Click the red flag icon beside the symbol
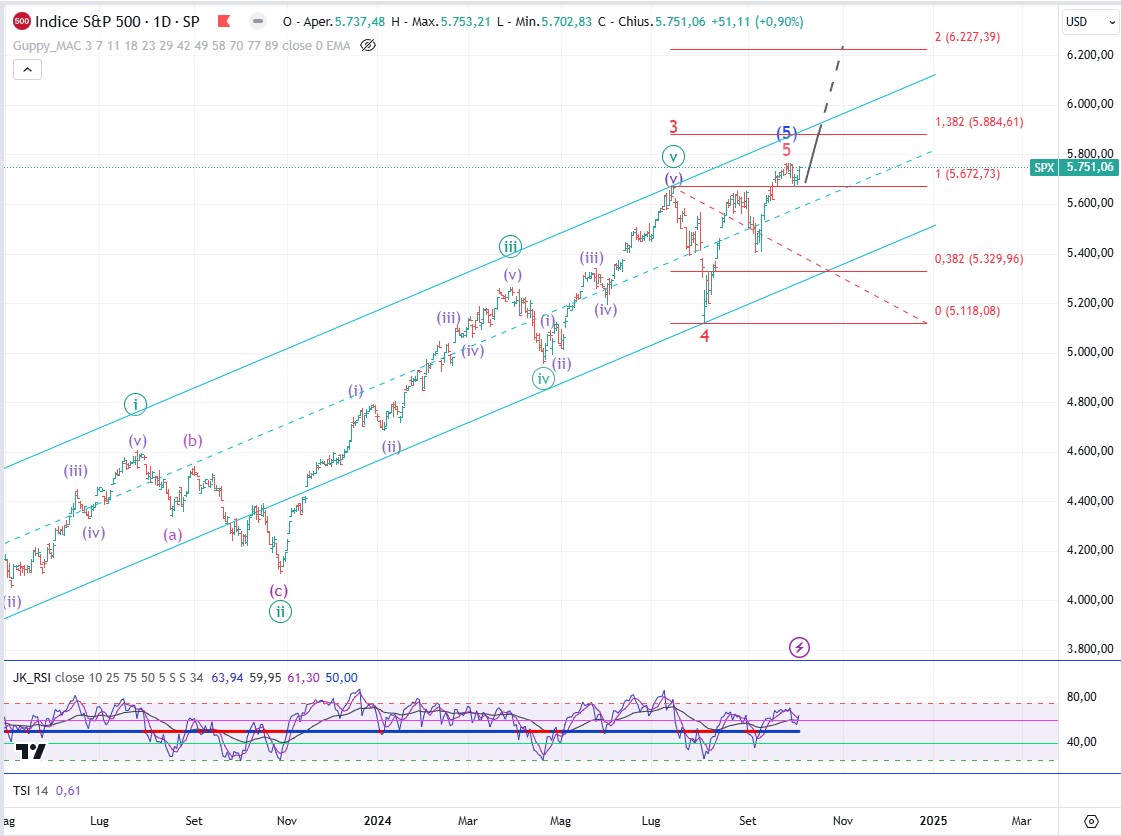Image resolution: width=1121 pixels, height=836 pixels. pyautogui.click(x=224, y=21)
